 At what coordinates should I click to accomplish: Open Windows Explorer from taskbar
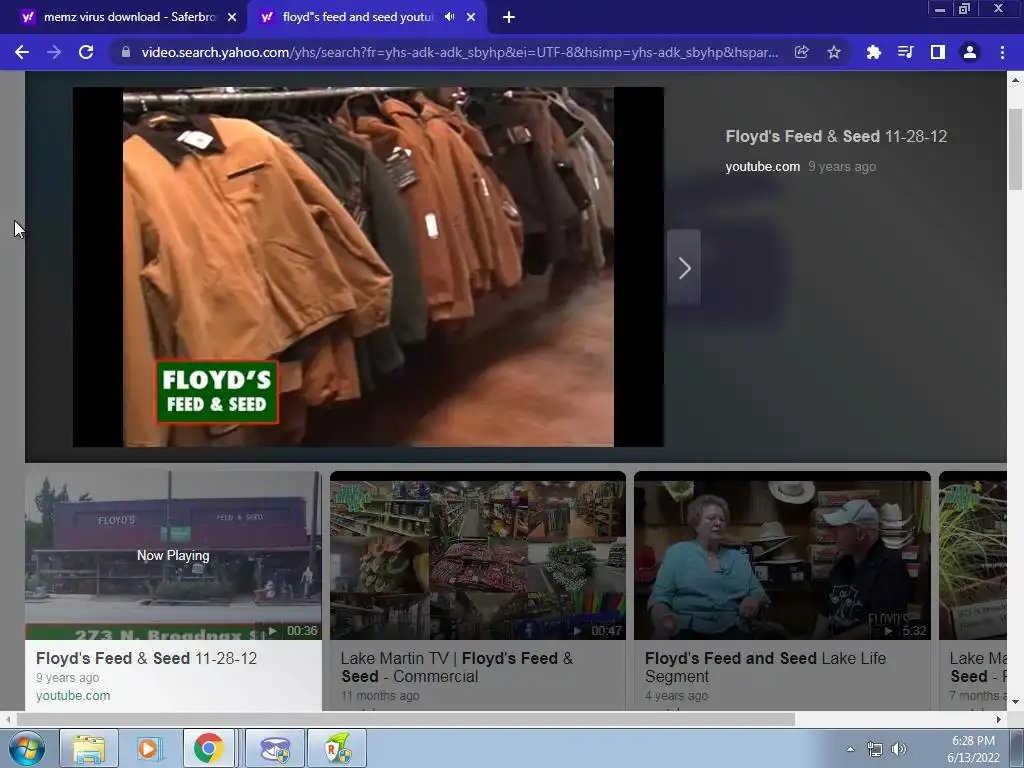coord(89,748)
